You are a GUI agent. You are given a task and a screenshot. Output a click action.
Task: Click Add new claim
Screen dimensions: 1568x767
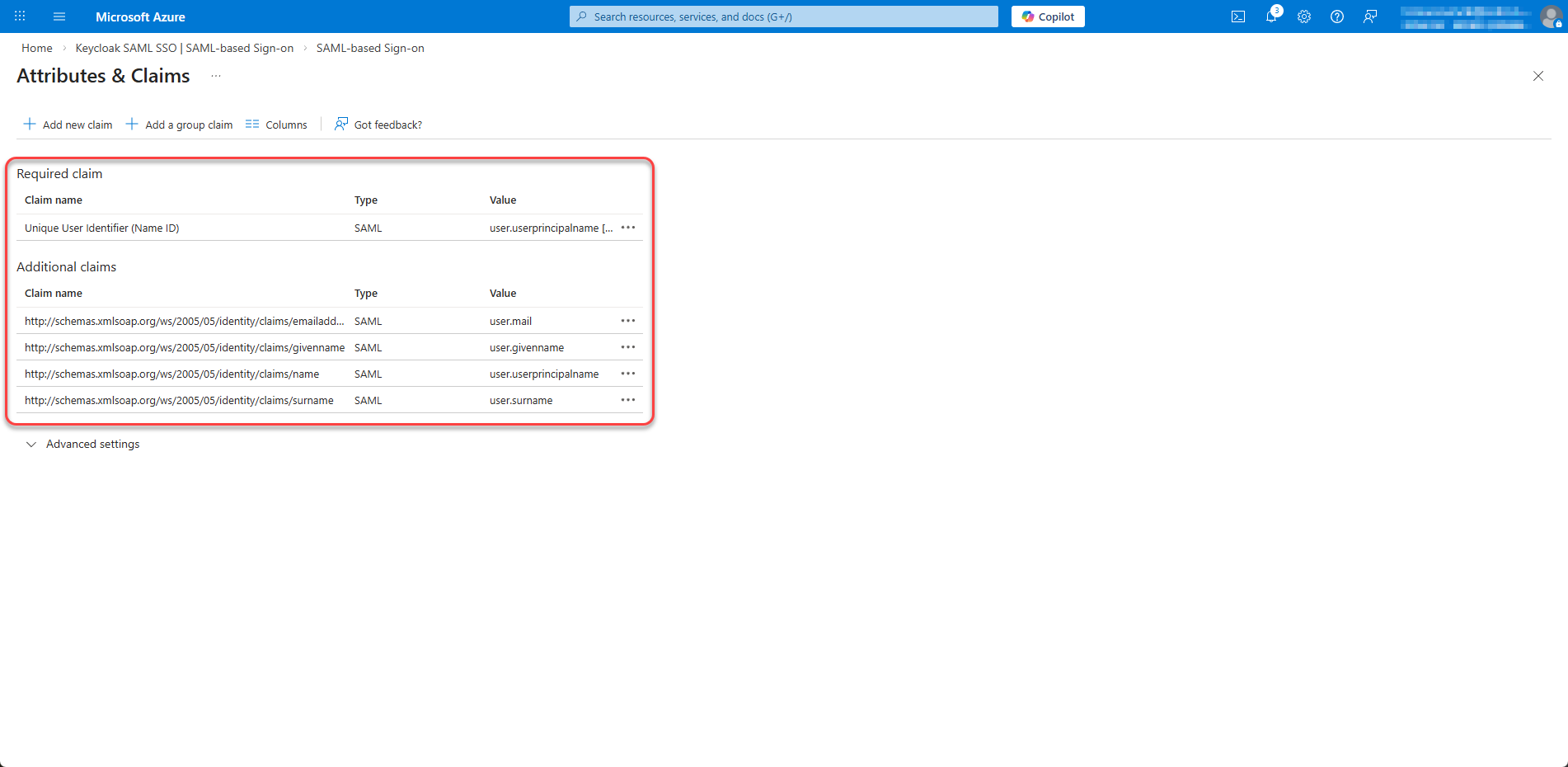coord(68,125)
